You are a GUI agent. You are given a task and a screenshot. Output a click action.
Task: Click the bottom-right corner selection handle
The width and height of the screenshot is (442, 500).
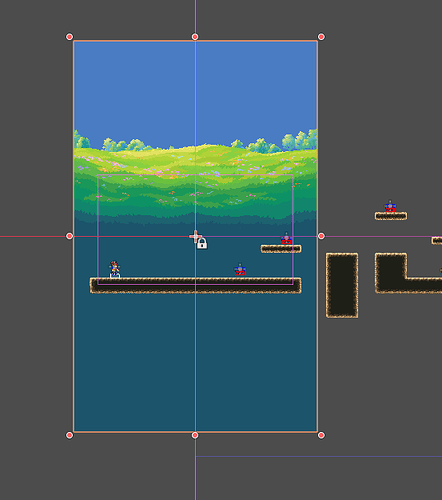(321, 435)
